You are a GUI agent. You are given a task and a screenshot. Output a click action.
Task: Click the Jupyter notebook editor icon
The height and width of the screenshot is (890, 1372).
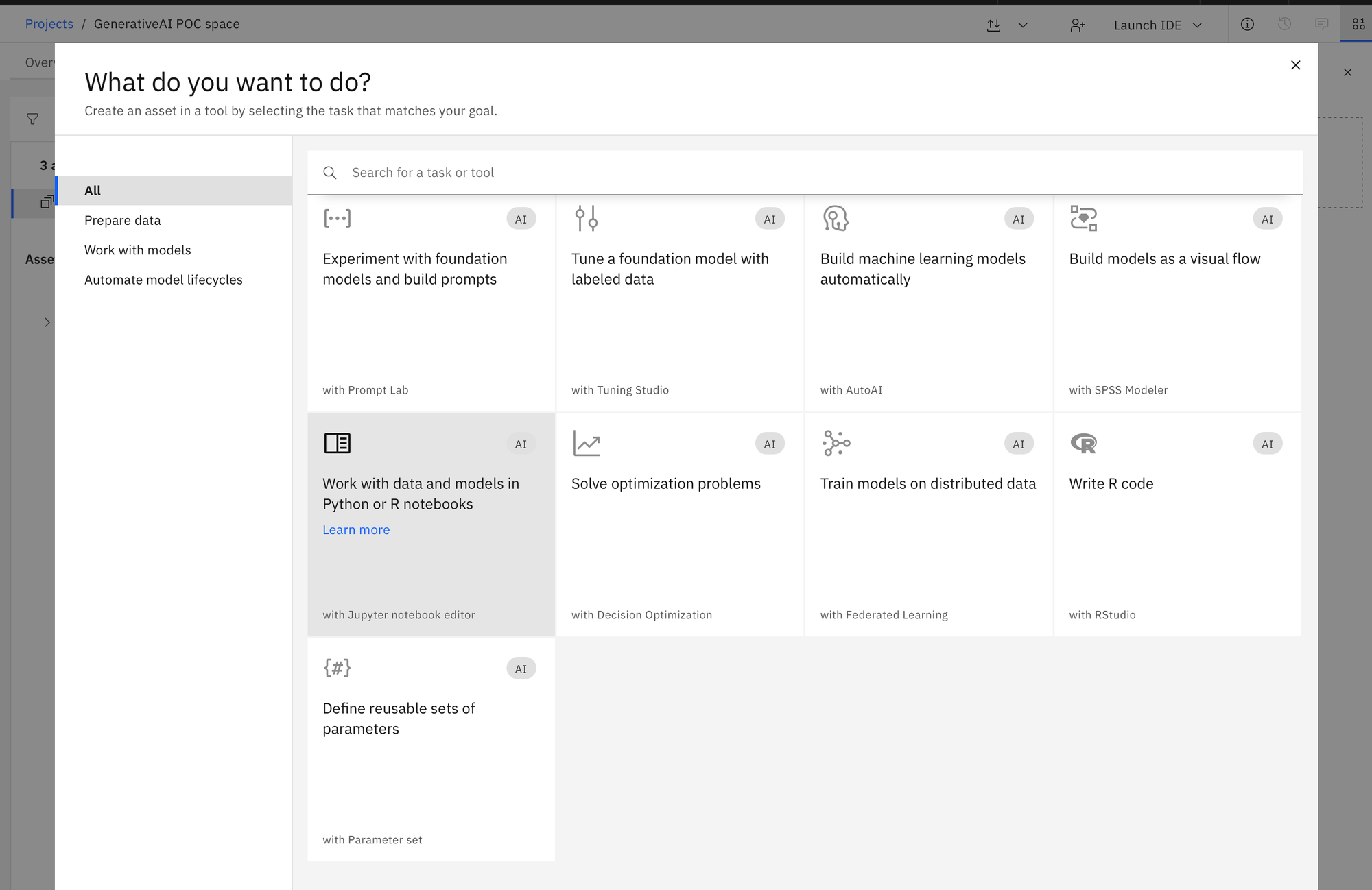[336, 443]
